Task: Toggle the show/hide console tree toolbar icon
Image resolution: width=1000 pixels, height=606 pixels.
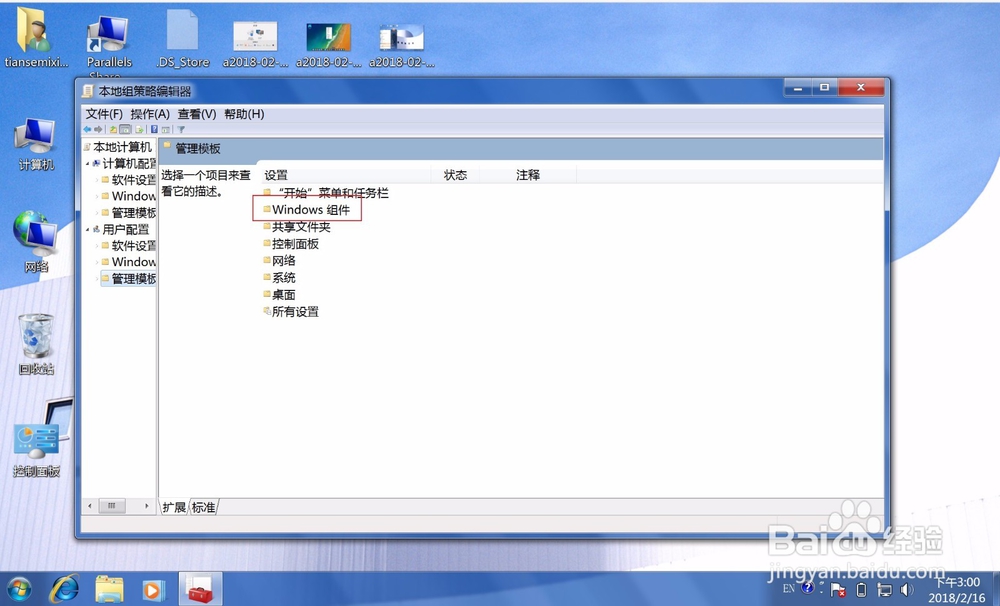Action: click(x=125, y=129)
